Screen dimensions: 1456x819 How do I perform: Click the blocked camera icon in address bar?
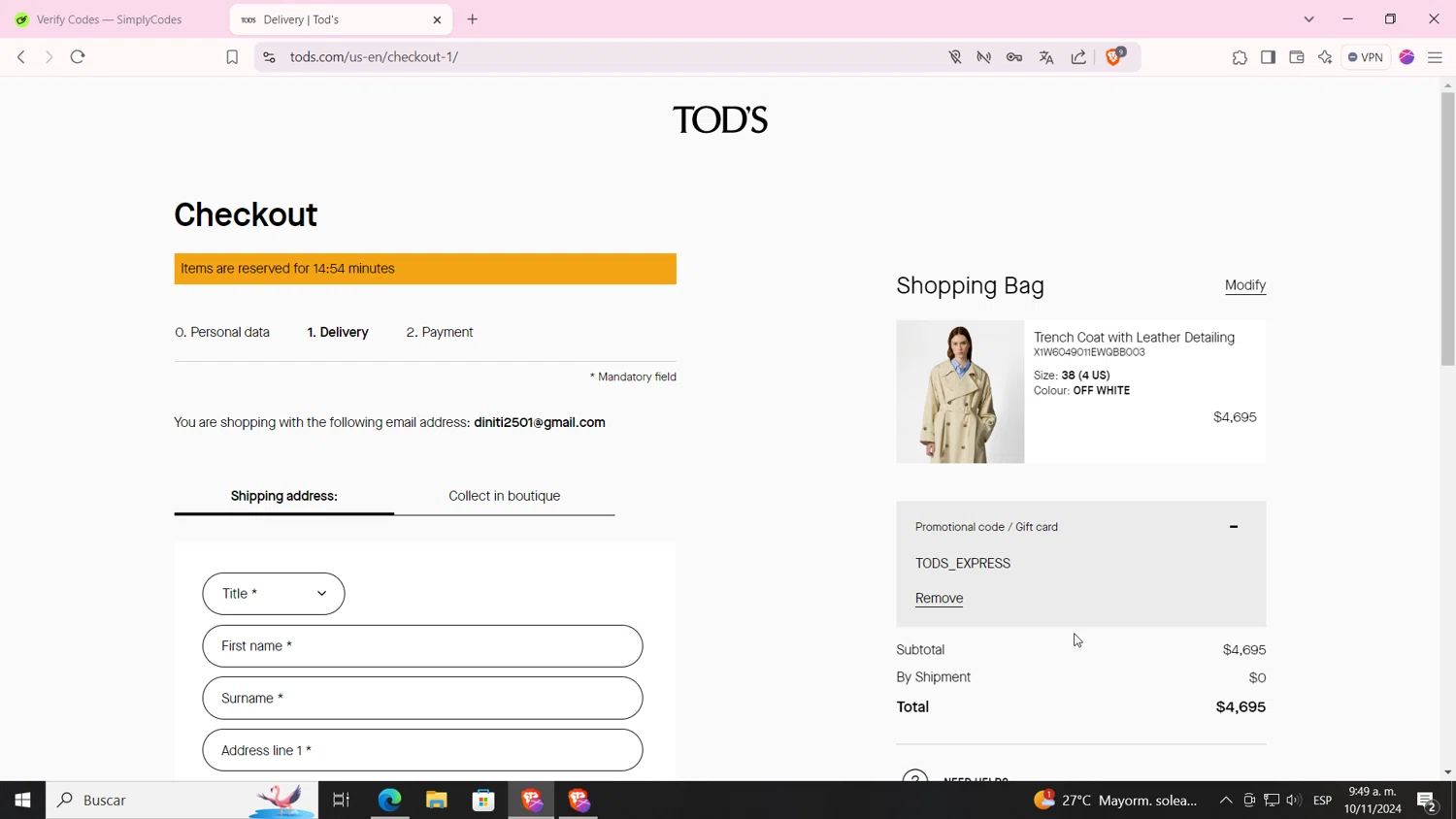pos(955,57)
